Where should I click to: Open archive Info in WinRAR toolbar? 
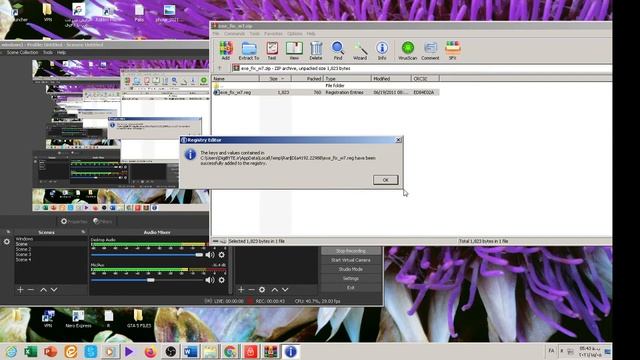382,50
